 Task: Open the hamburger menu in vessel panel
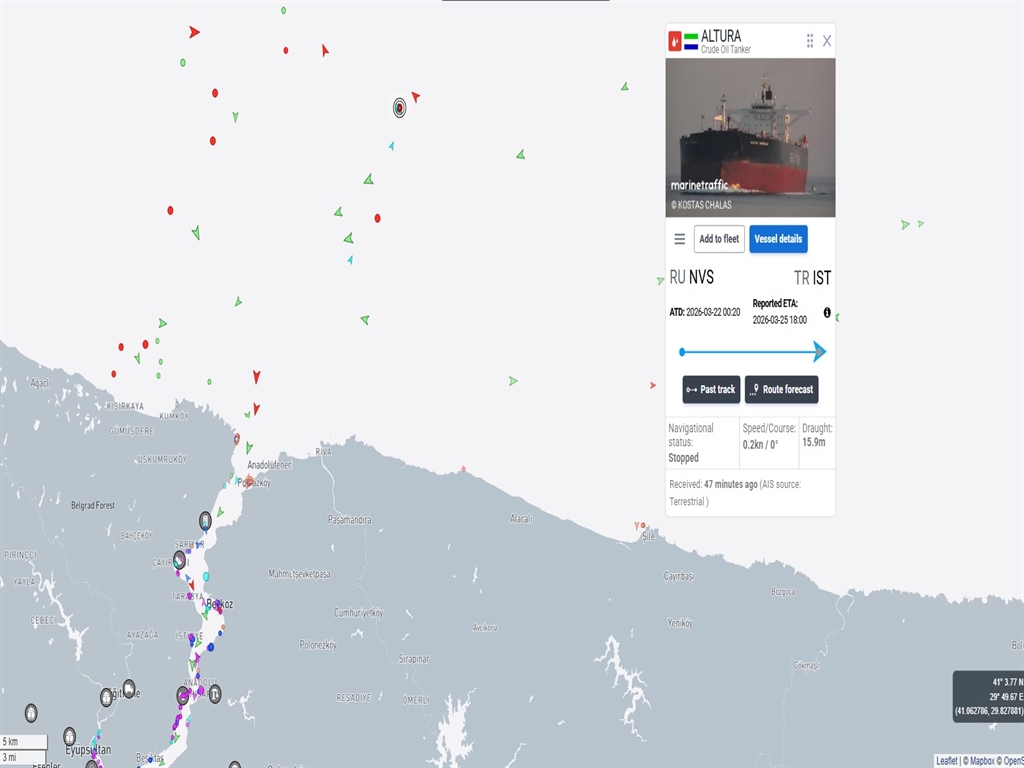[680, 239]
